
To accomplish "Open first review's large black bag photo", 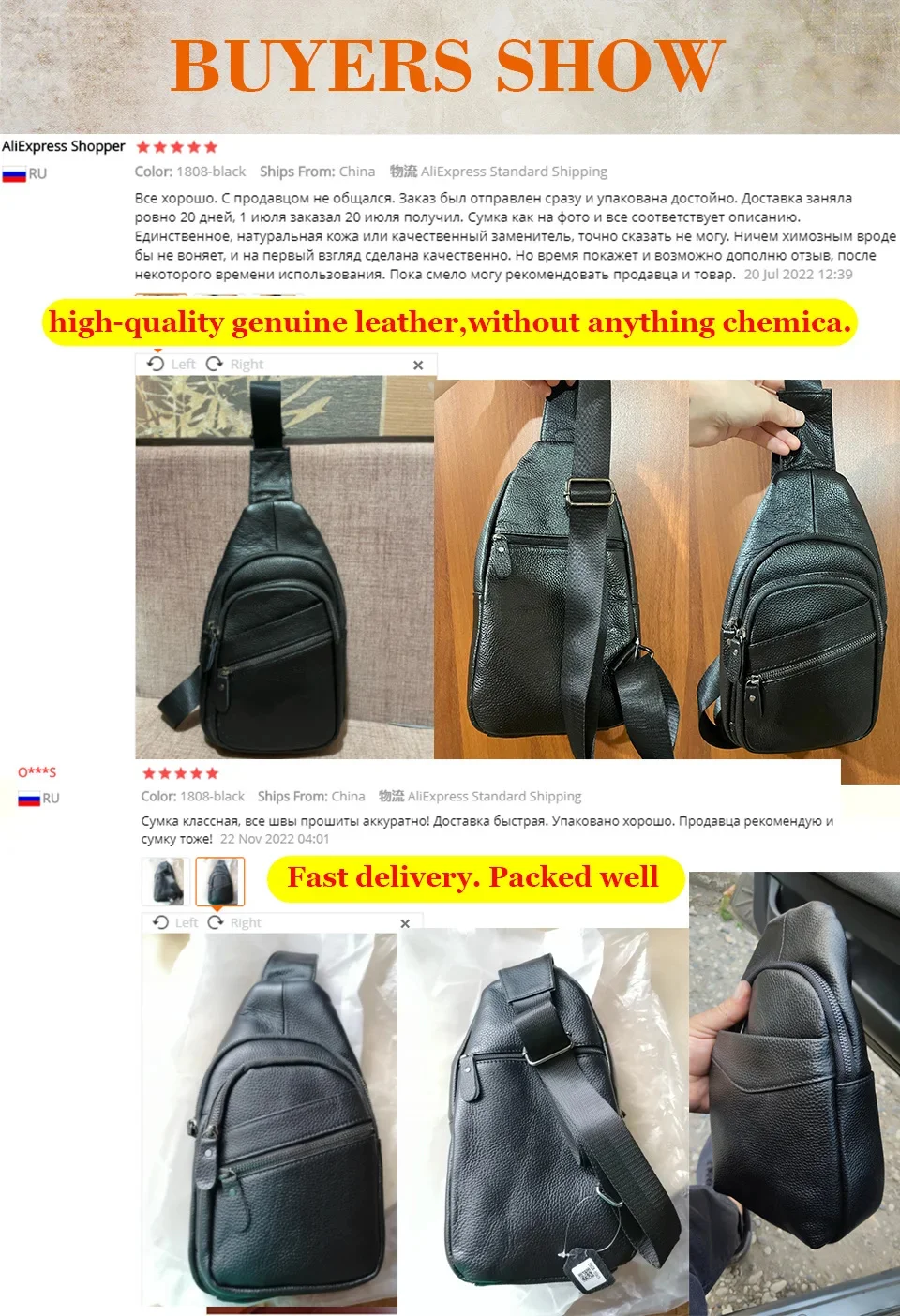I will [285, 567].
